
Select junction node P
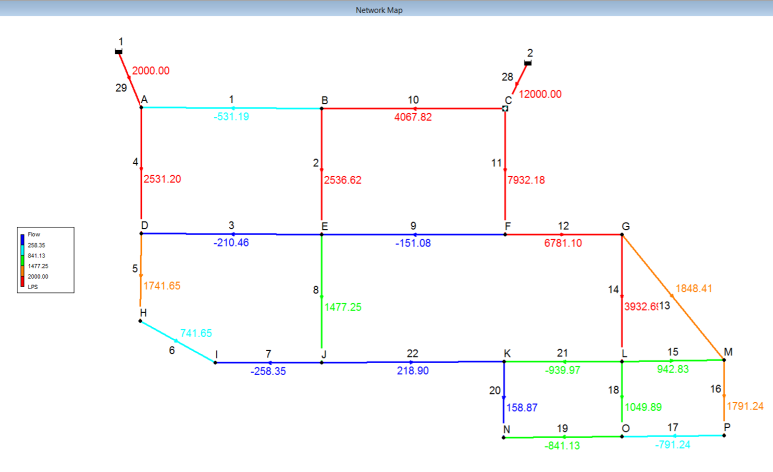(x=724, y=436)
